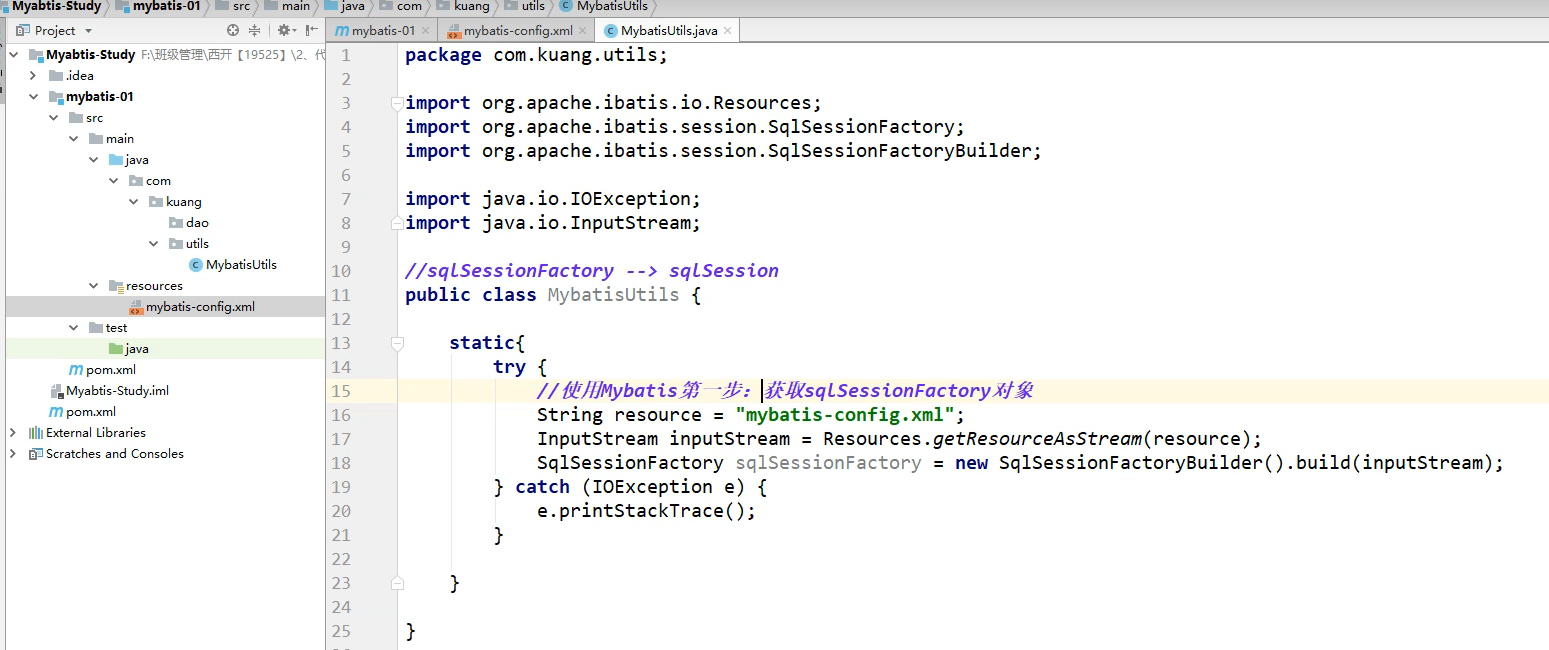Click the XML file icon of mybatis-config.xml in tree
This screenshot has width=1549, height=650.
click(136, 307)
